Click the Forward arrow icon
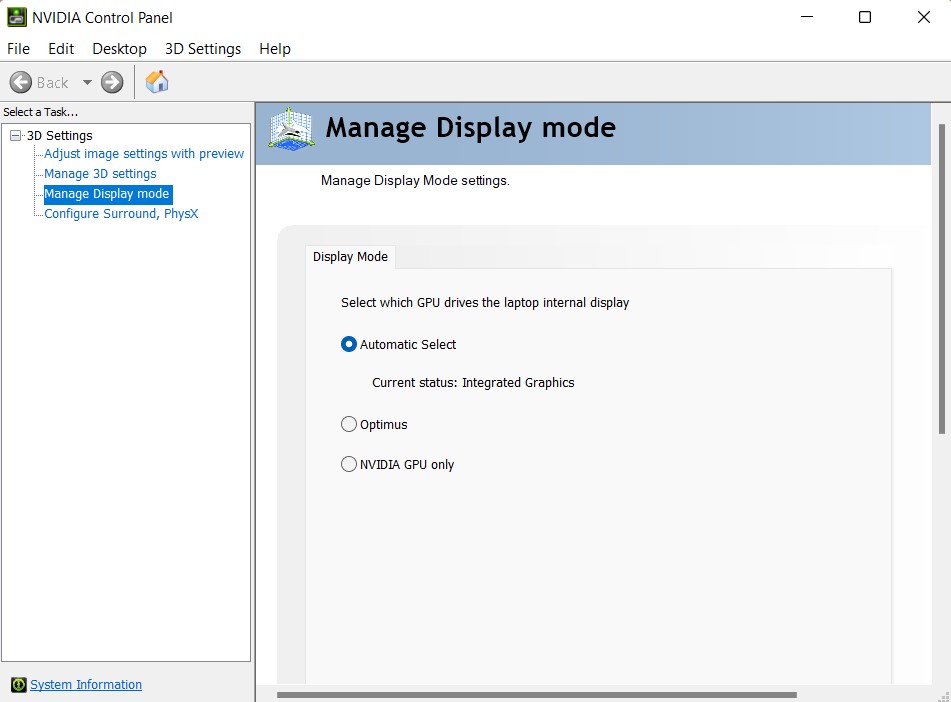 [x=112, y=83]
